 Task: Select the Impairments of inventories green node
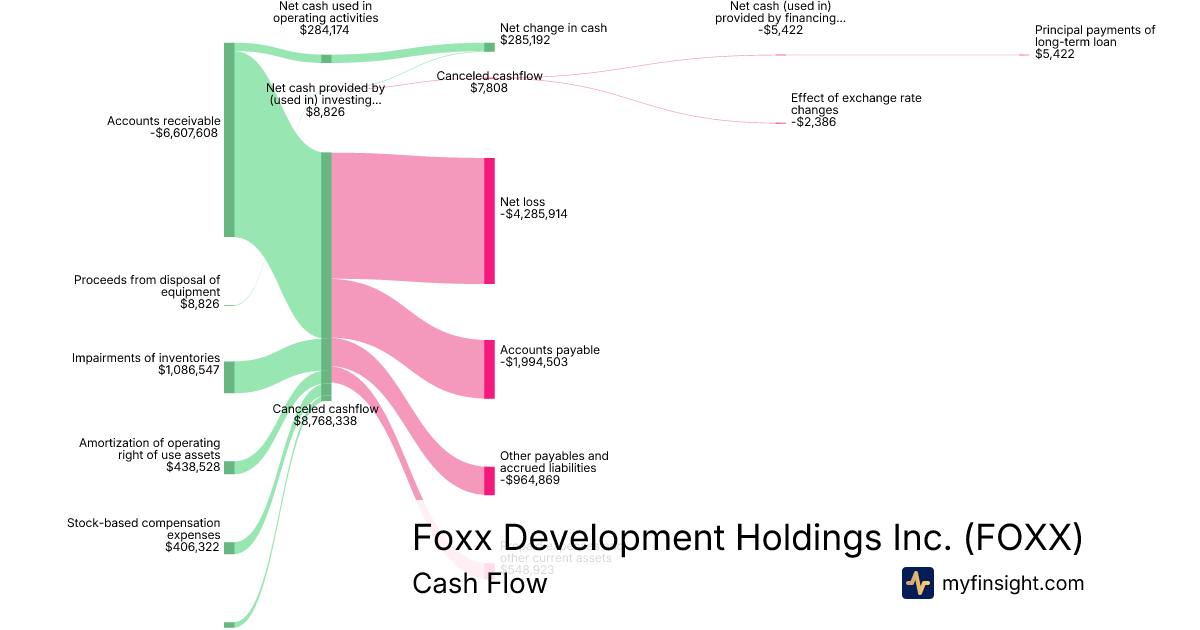point(229,377)
